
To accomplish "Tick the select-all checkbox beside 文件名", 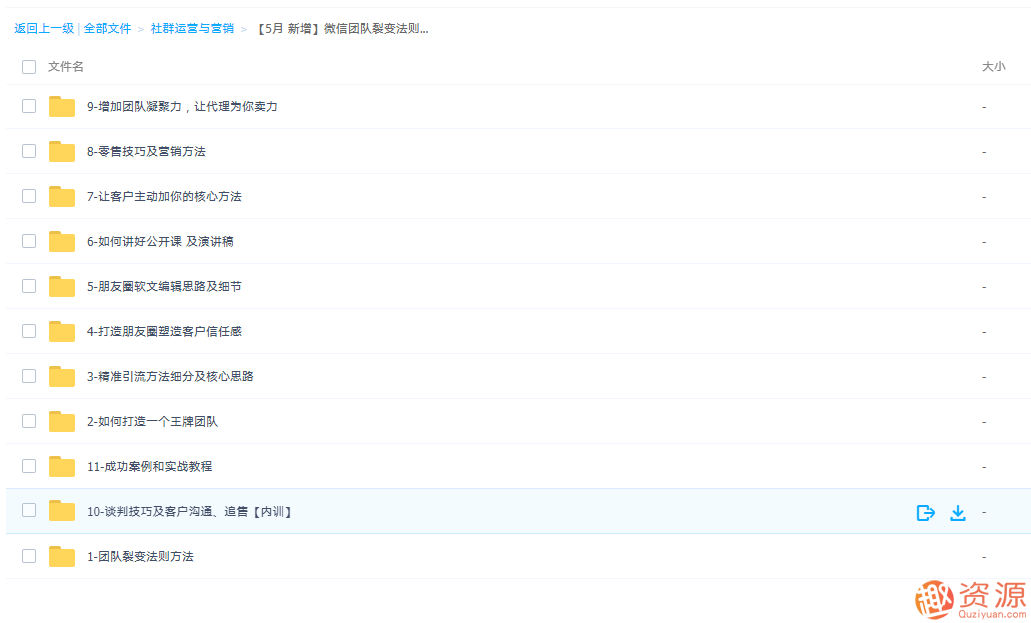I will [29, 66].
